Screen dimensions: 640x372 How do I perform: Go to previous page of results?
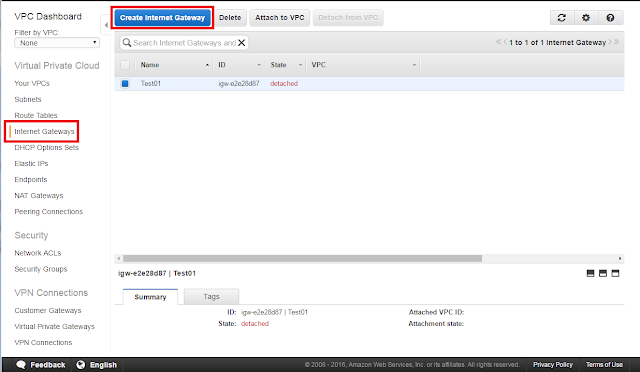pyautogui.click(x=505, y=42)
